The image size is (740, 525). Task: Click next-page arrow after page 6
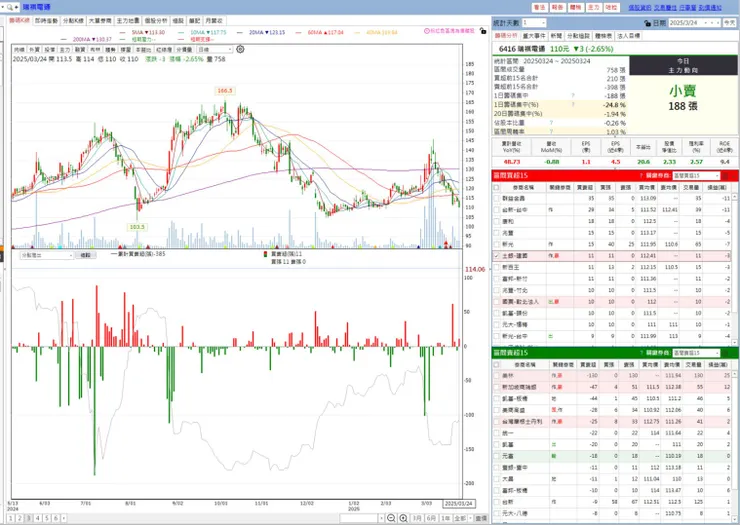[x=64, y=518]
